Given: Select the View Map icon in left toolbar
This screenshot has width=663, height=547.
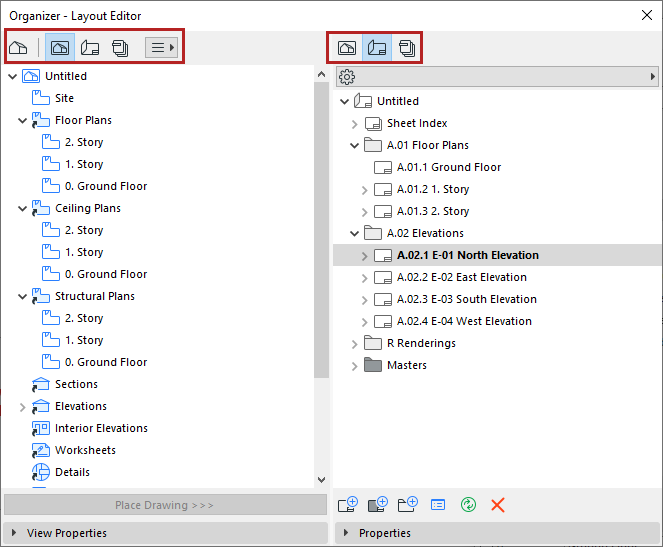Looking at the screenshot, I should [x=60, y=47].
